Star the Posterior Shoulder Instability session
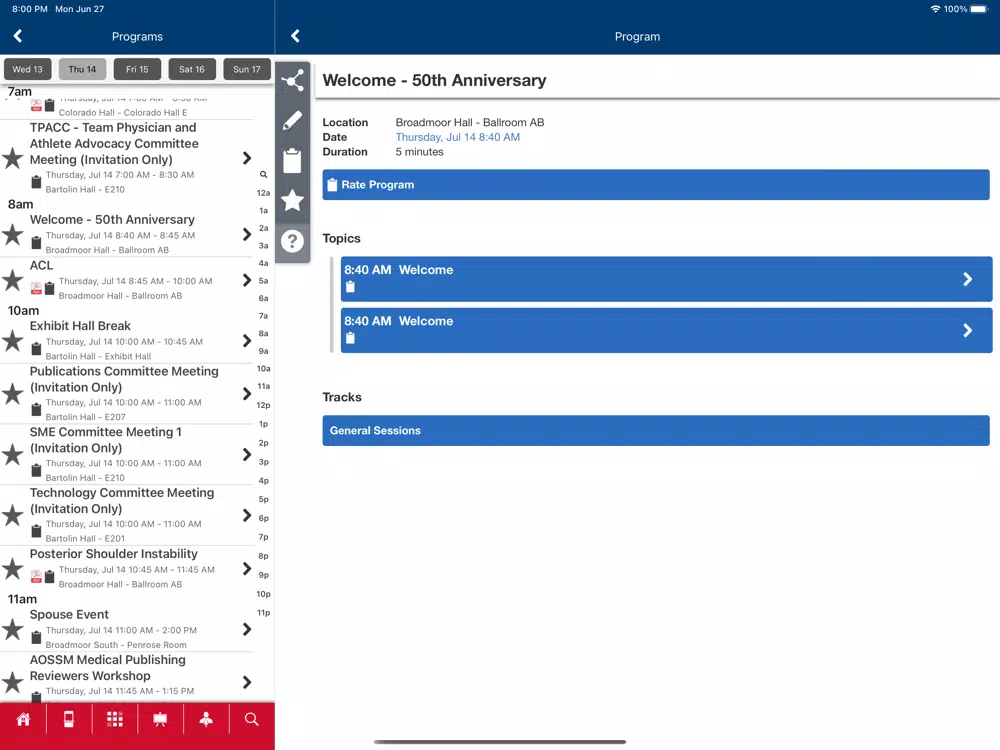1000x750 pixels. click(x=13, y=569)
